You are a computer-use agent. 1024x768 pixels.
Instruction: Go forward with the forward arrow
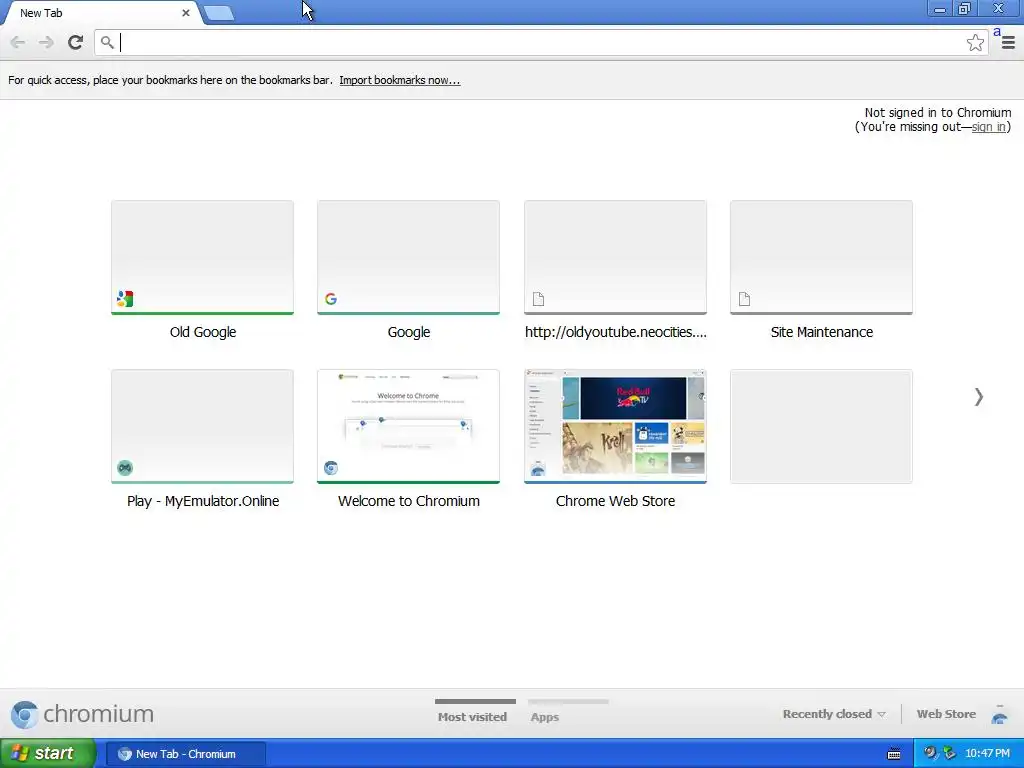(46, 42)
